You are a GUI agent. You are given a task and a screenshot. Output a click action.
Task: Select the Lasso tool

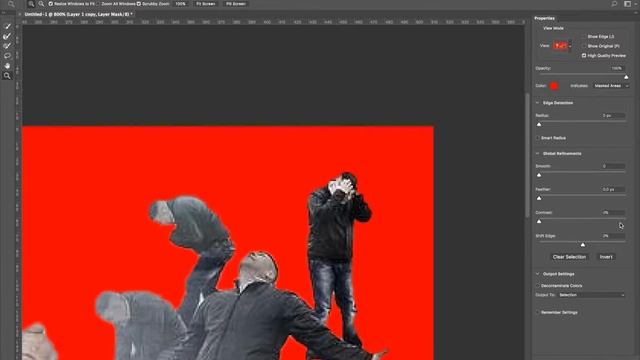point(7,56)
